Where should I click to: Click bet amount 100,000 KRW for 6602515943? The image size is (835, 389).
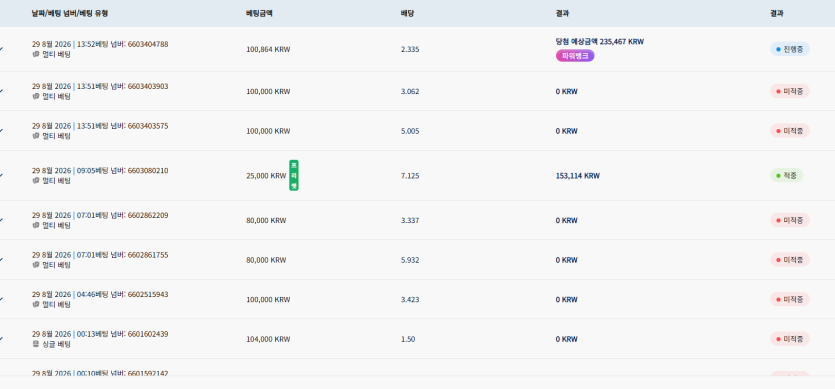click(268, 299)
